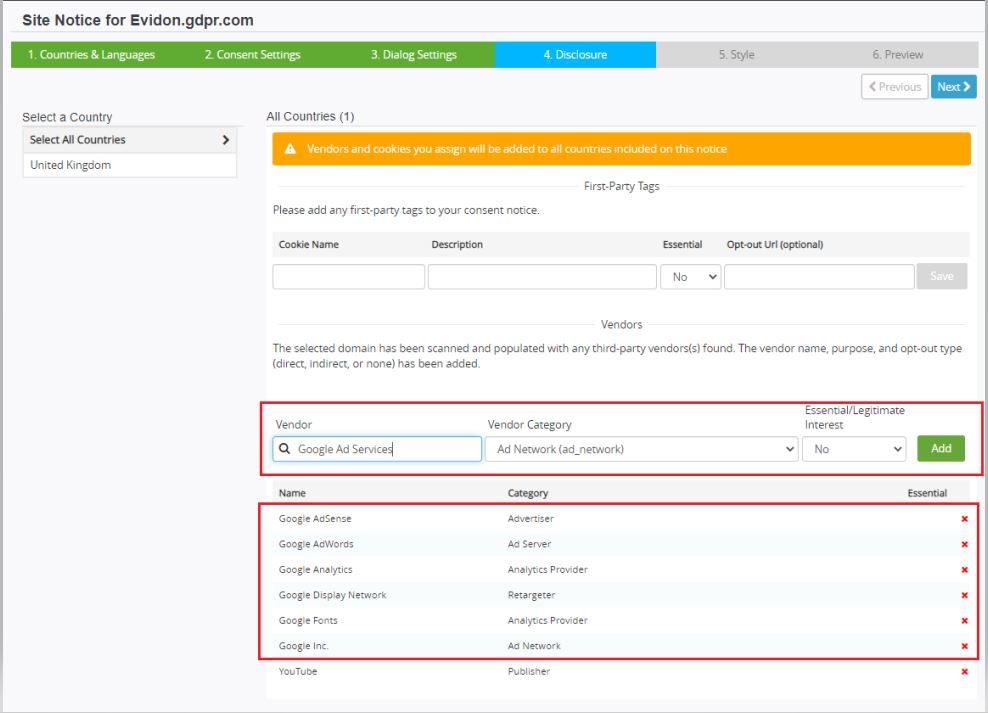The height and width of the screenshot is (713, 988).
Task: Delete the Google Display Network vendor
Action: [x=964, y=595]
